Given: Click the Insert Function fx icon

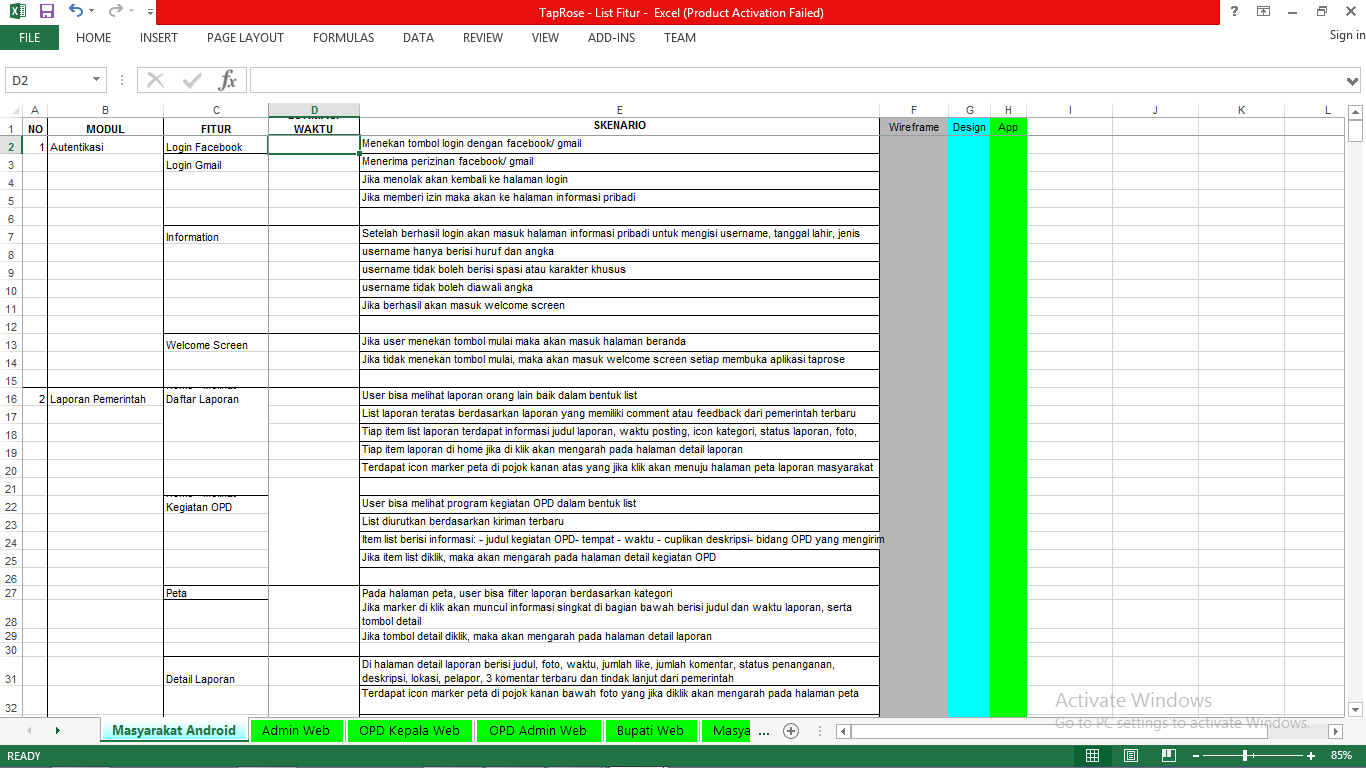Looking at the screenshot, I should [228, 80].
